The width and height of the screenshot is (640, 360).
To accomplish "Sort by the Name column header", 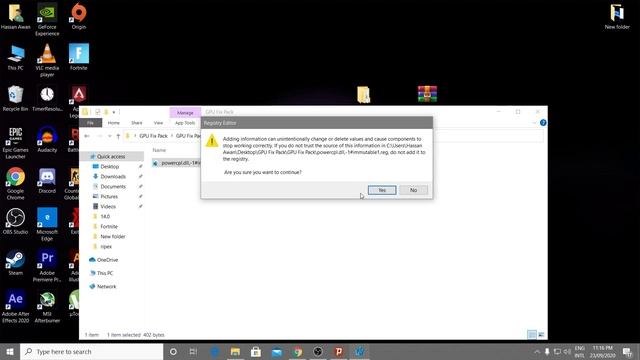I will (x=159, y=150).
